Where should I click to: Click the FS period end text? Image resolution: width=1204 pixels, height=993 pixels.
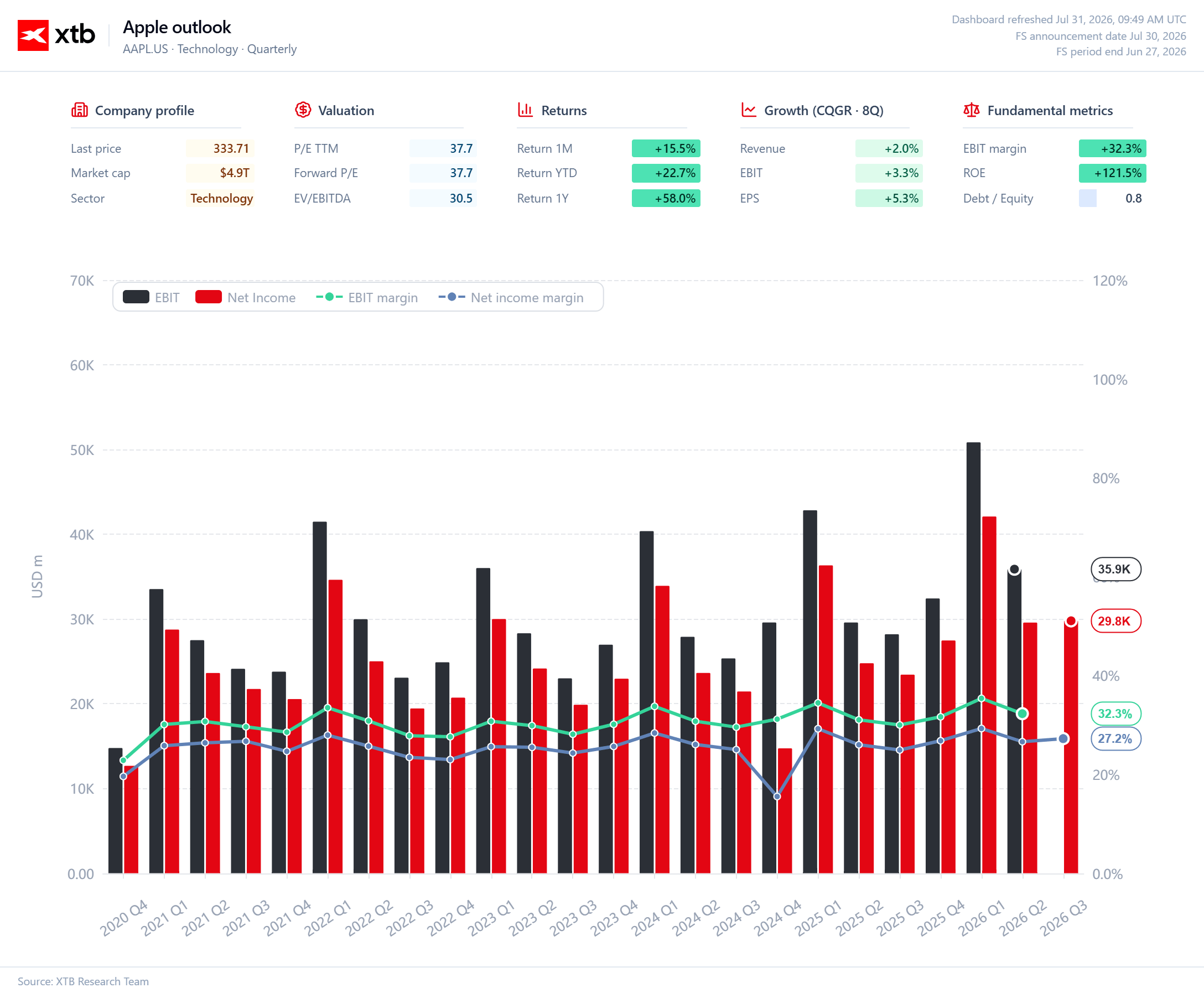(x=1121, y=51)
